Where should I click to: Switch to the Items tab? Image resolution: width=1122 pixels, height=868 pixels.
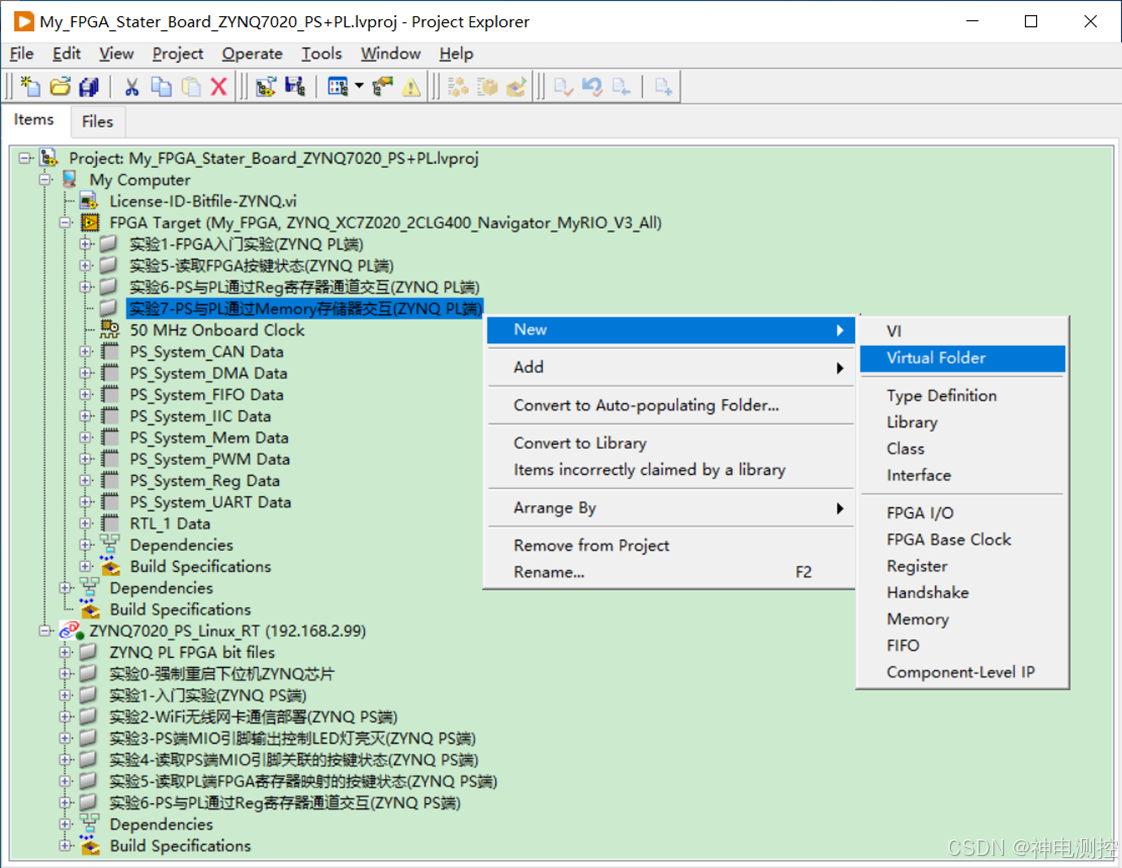(34, 120)
